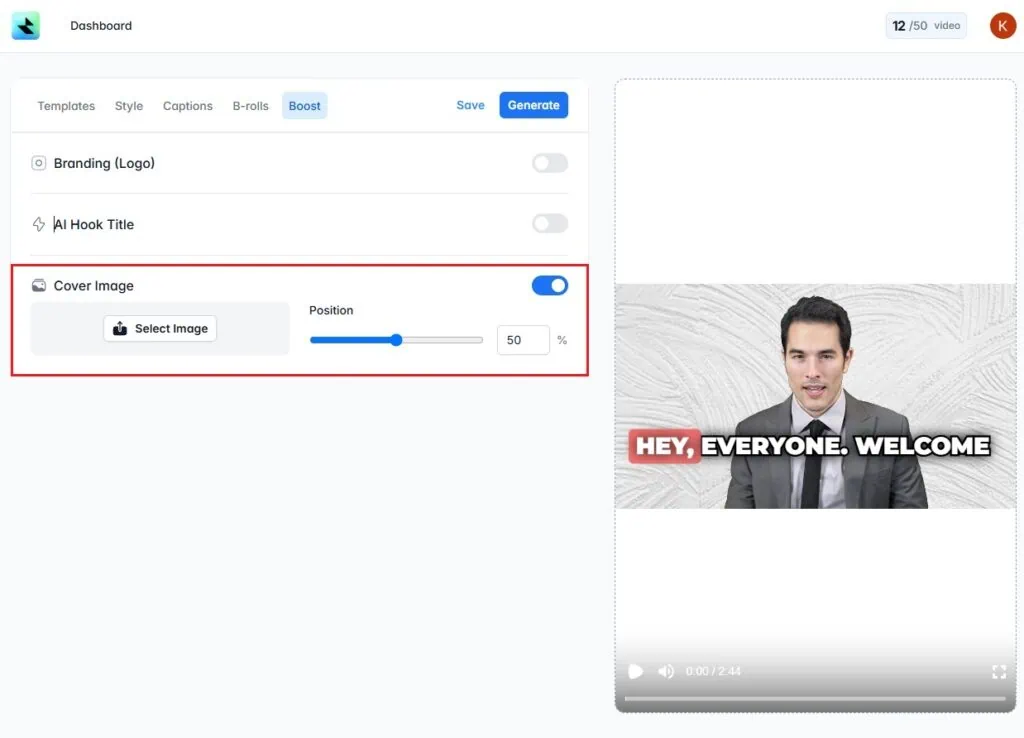
Task: Enable the AI Hook Title toggle
Action: tap(550, 223)
